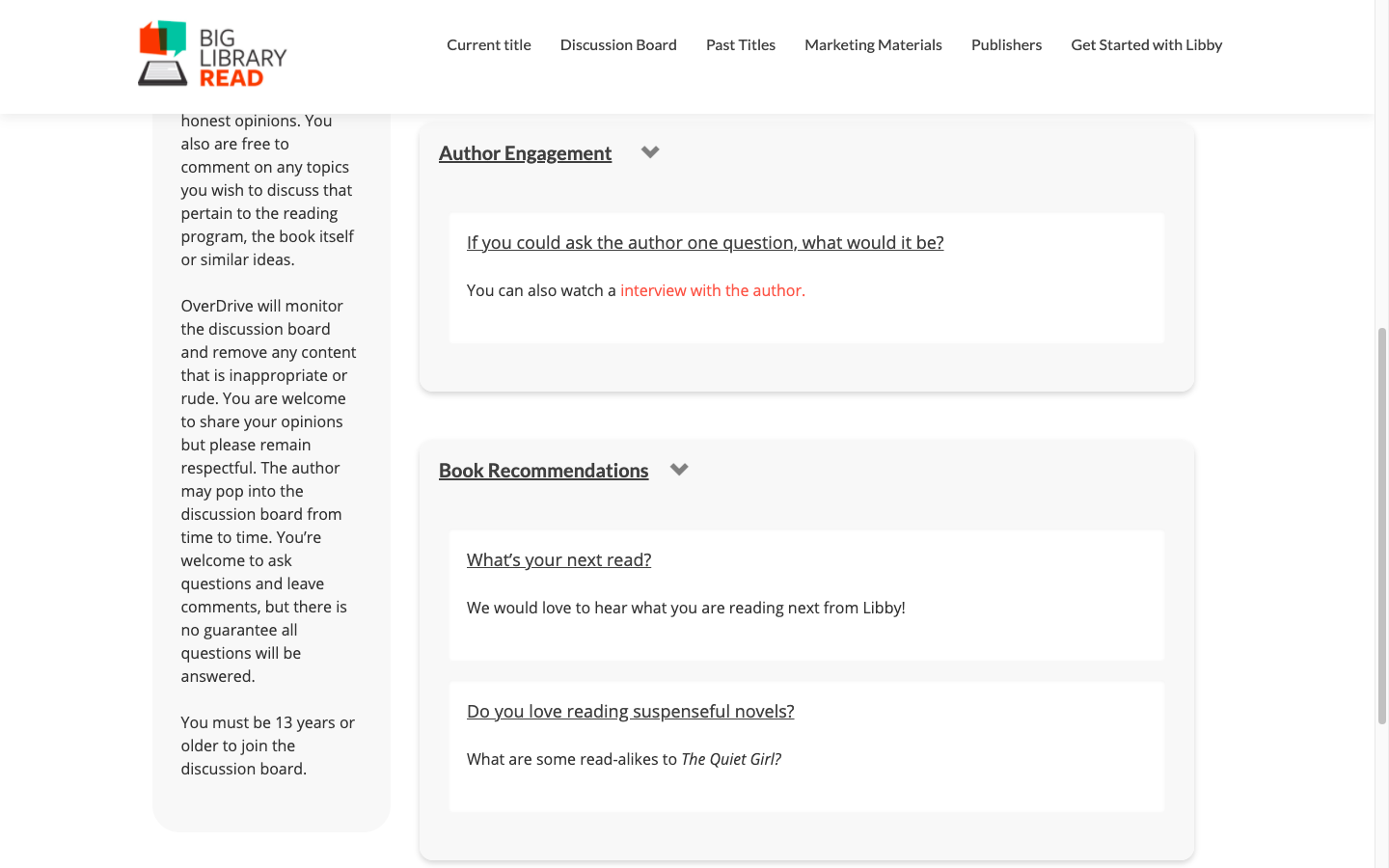
Task: Open the Current title menu item
Action: pyautogui.click(x=489, y=44)
